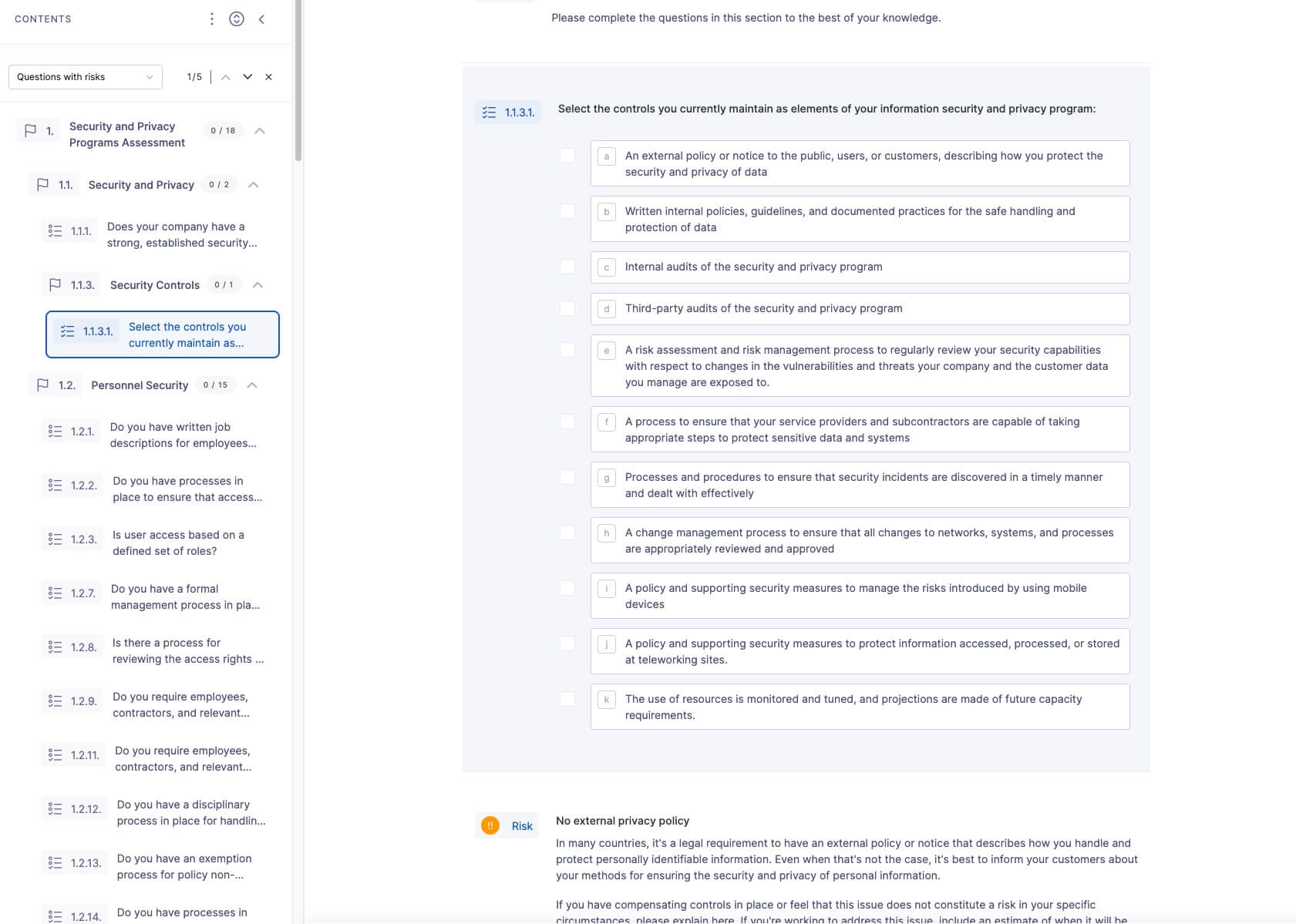Select answer about resources monitored and tuned
The width and height of the screenshot is (1296, 924).
(x=860, y=707)
